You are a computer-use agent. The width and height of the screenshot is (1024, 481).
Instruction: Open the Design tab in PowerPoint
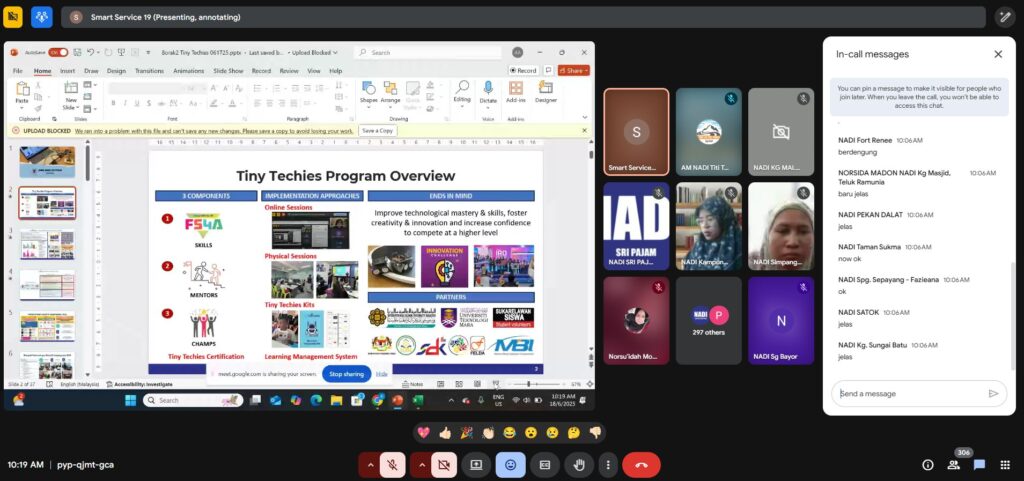click(x=116, y=71)
